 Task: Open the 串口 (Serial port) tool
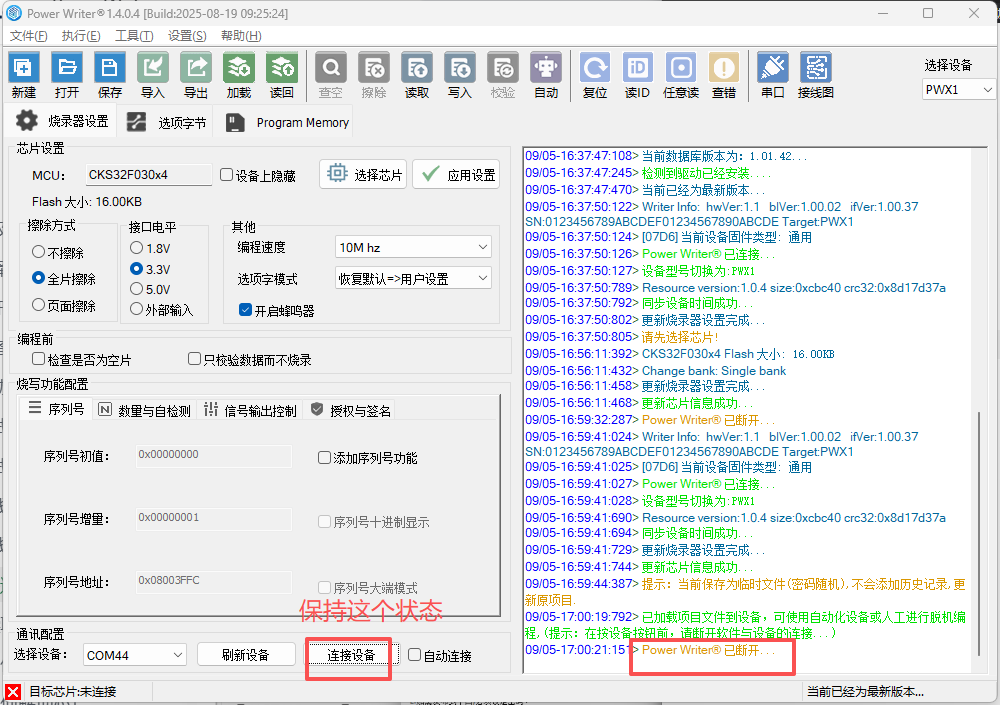click(773, 68)
